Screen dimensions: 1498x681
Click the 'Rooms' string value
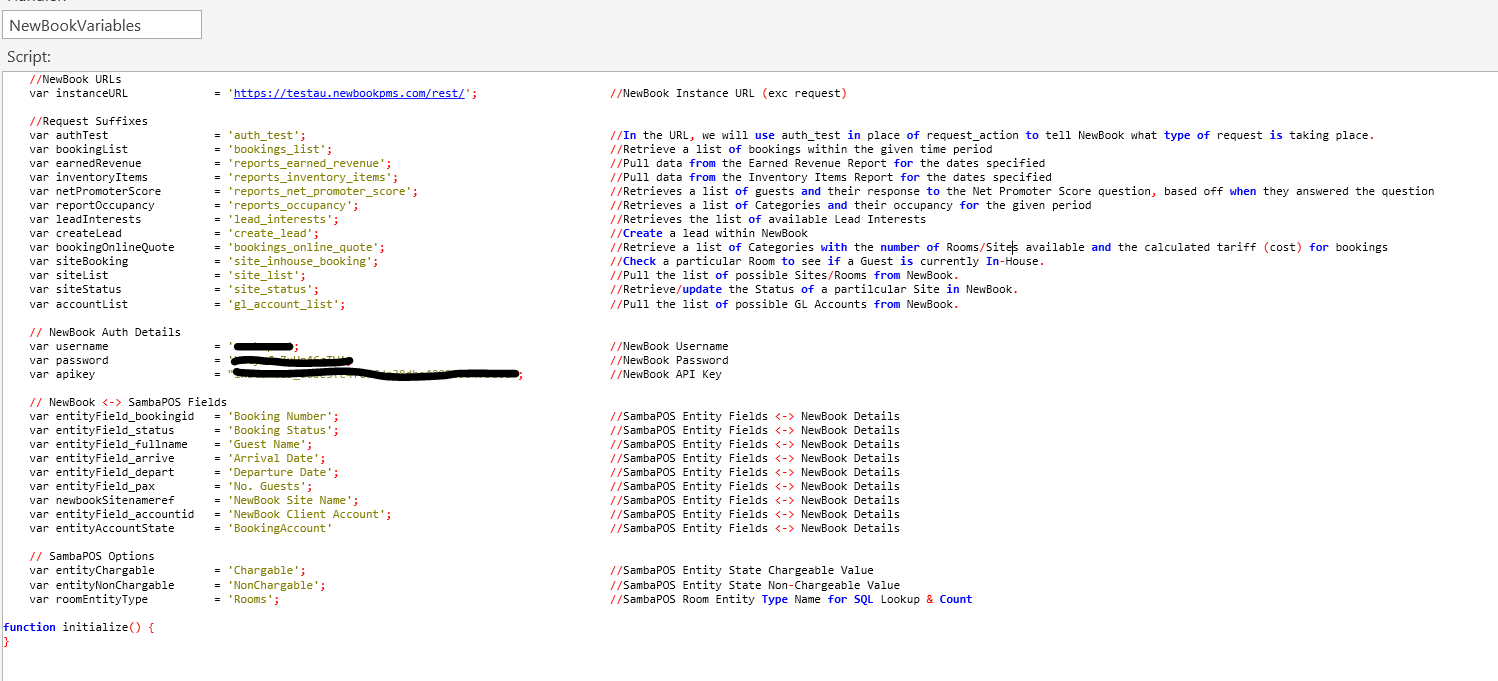click(x=251, y=599)
